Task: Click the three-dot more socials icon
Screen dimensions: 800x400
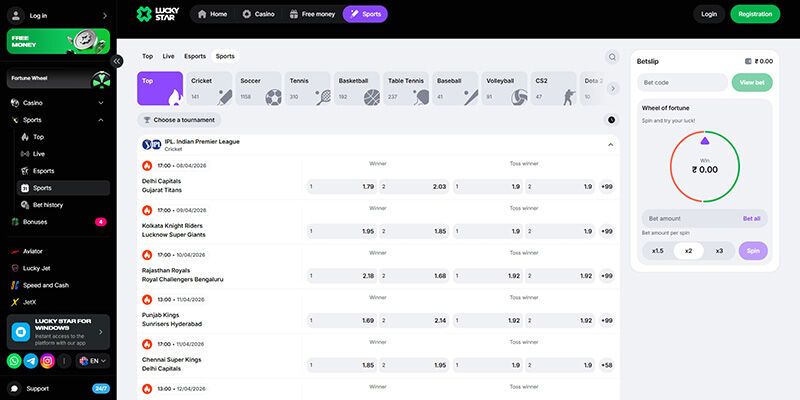Action: point(64,361)
